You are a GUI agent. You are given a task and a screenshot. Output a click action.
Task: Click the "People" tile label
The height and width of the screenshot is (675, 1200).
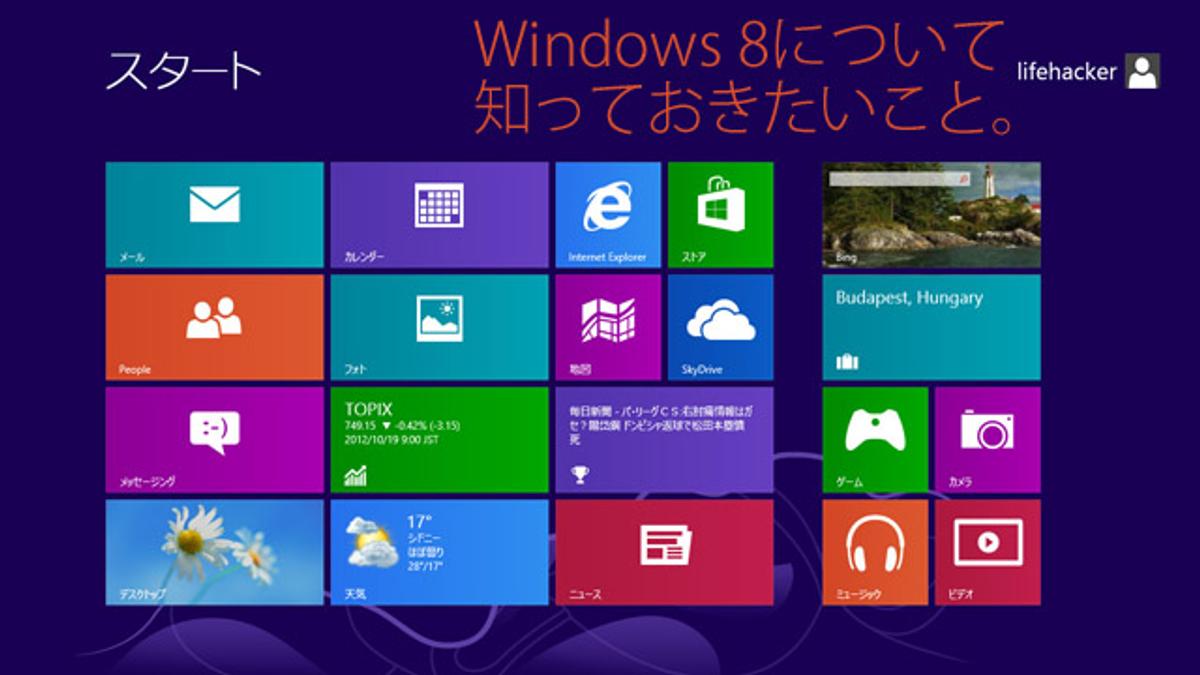point(134,369)
